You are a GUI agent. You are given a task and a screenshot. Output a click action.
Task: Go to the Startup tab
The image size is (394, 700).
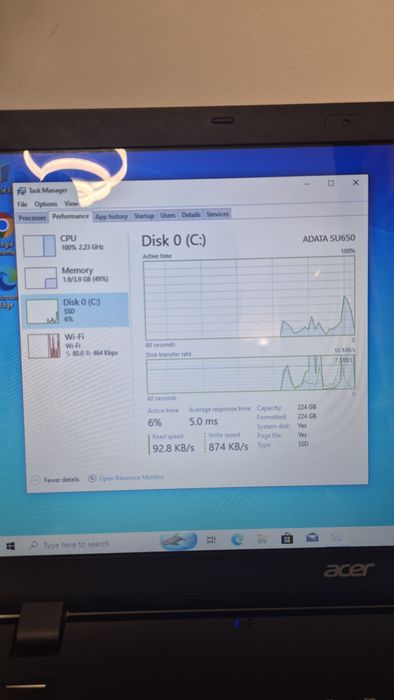click(x=144, y=216)
